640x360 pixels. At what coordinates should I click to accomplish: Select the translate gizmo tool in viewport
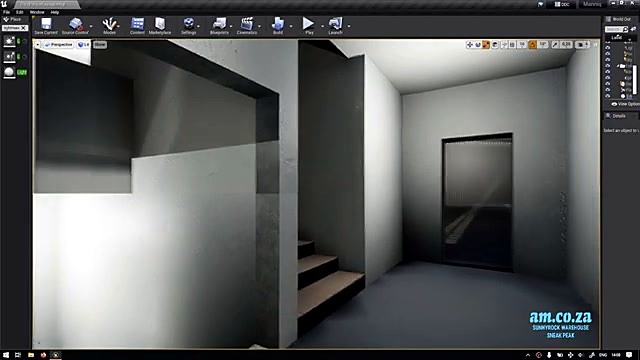pyautogui.click(x=470, y=44)
